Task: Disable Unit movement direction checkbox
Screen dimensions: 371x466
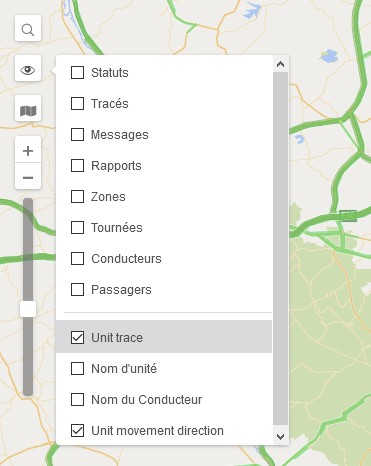Action: pos(77,430)
